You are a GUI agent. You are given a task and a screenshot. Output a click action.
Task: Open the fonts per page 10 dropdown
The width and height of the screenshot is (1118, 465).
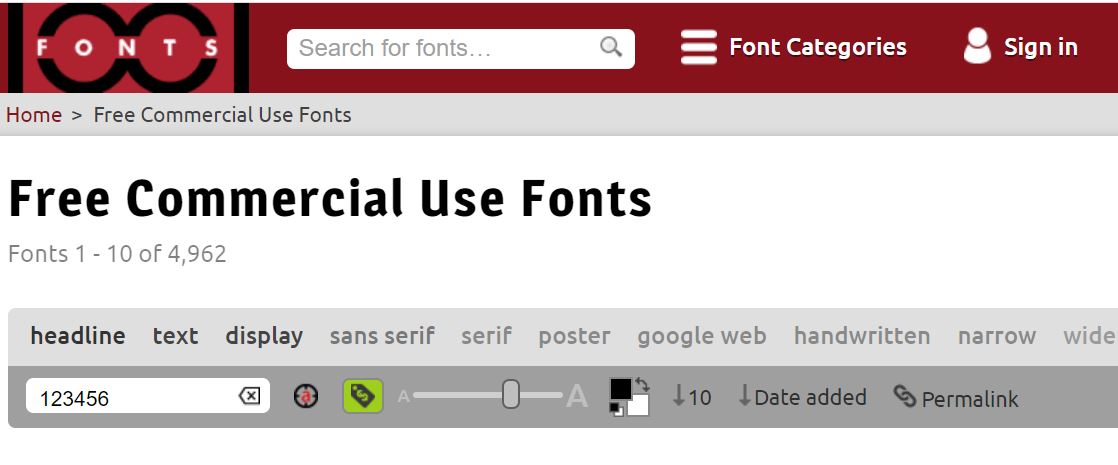pyautogui.click(x=692, y=397)
